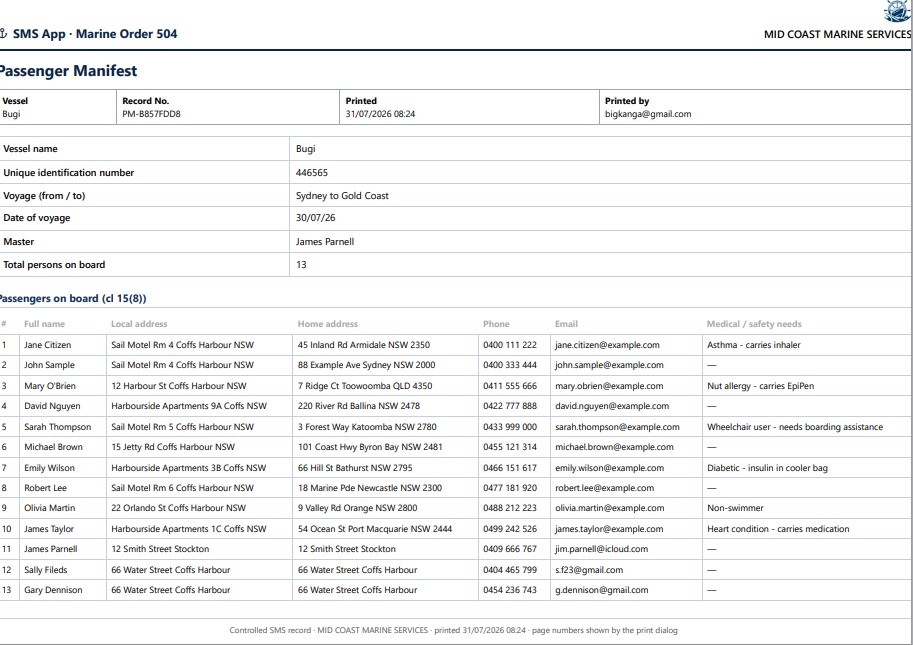Open jim.parnell@icloud.com email link
Viewport: 913px width, 645px height.
pyautogui.click(x=601, y=549)
